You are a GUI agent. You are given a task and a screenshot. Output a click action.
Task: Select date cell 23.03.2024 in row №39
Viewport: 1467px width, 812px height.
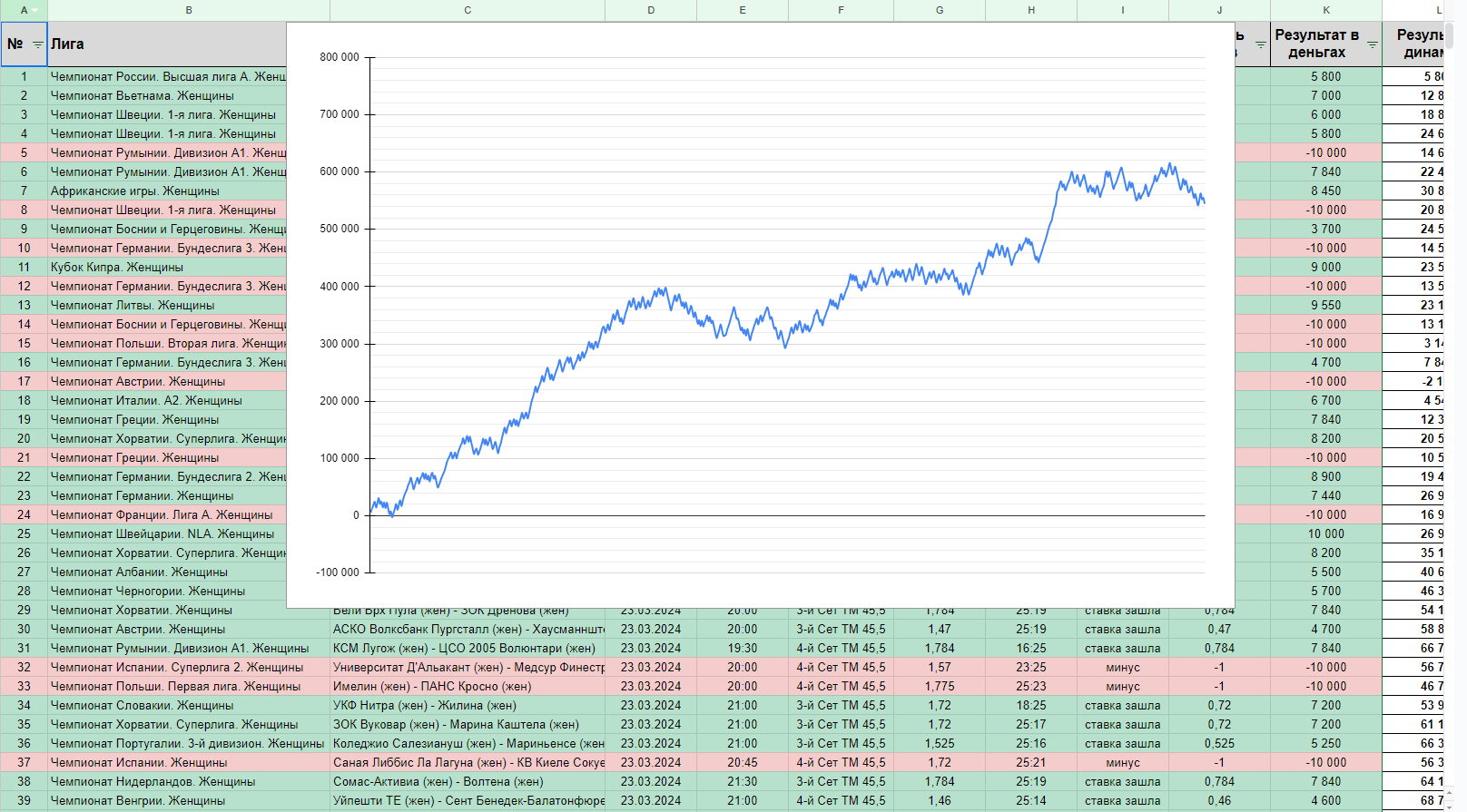[x=651, y=800]
